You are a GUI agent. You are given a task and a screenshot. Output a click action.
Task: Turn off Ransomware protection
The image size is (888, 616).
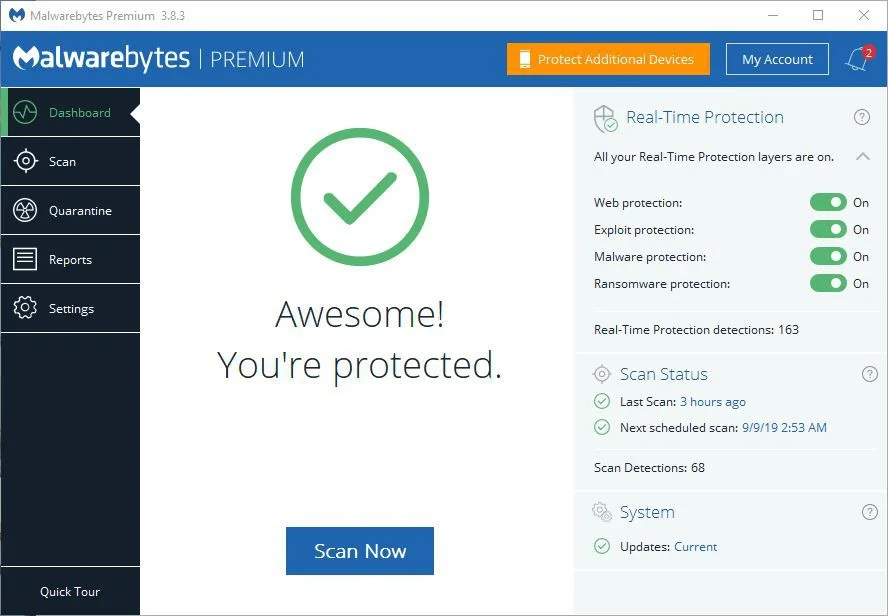(828, 283)
